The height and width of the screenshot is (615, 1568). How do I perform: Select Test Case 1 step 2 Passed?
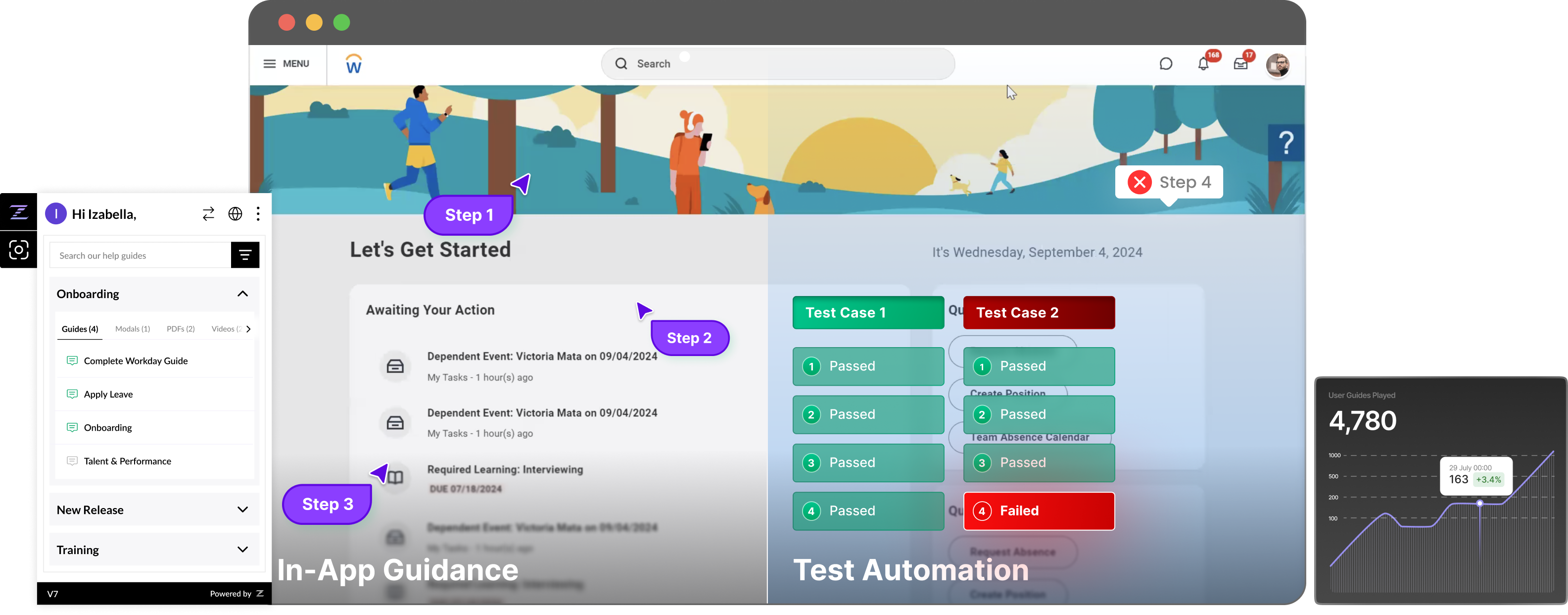[x=868, y=414]
